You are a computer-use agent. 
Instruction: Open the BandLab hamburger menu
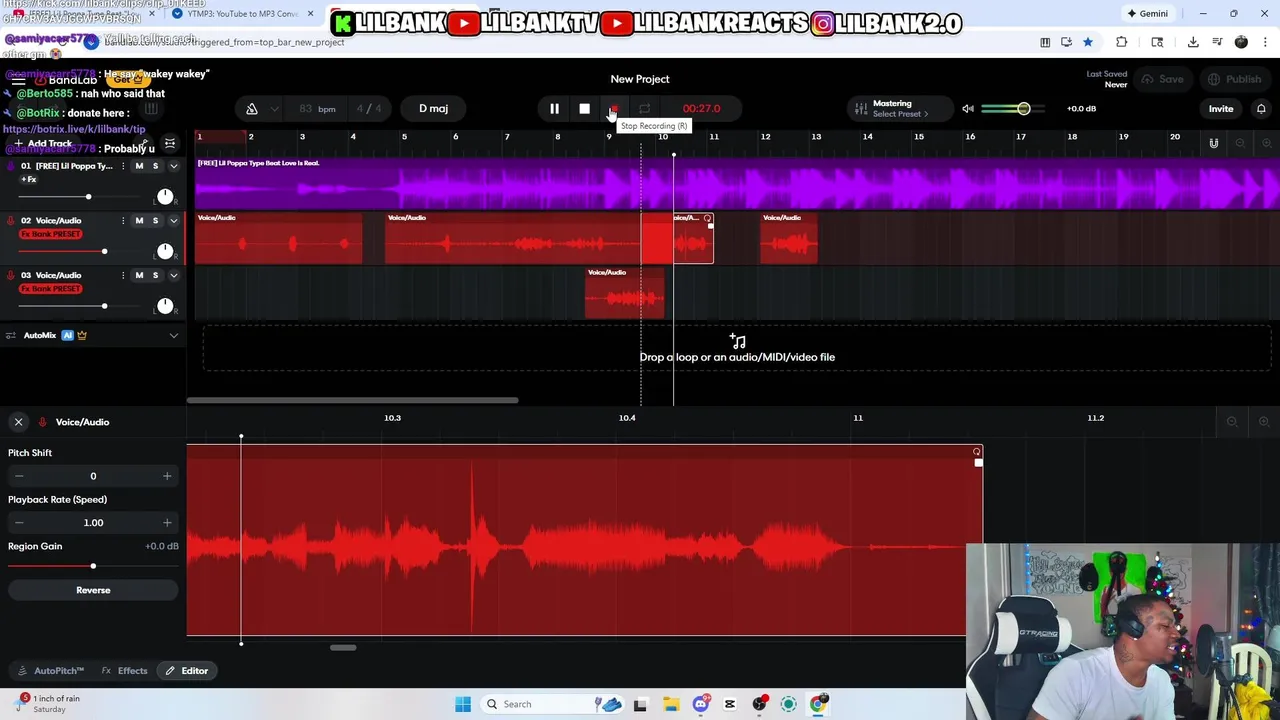coord(18,80)
